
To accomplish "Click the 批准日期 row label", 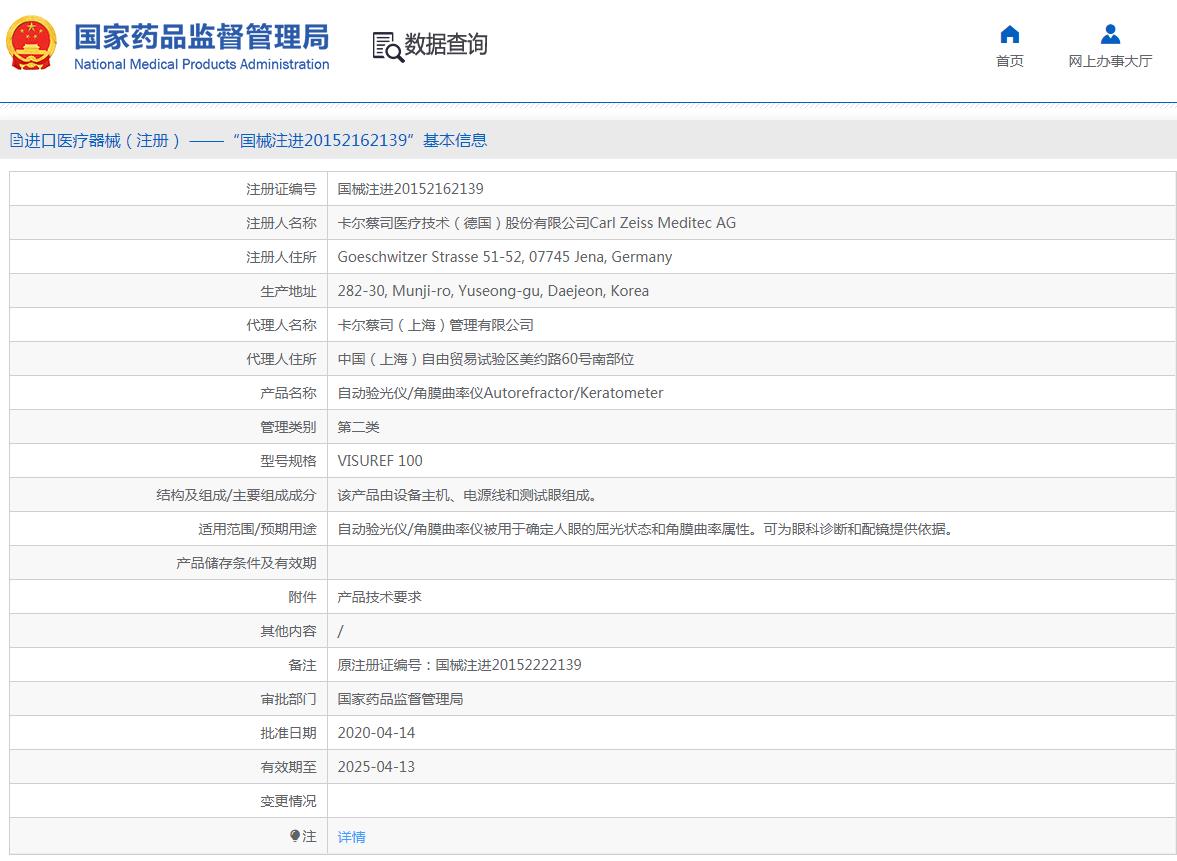I will [288, 733].
